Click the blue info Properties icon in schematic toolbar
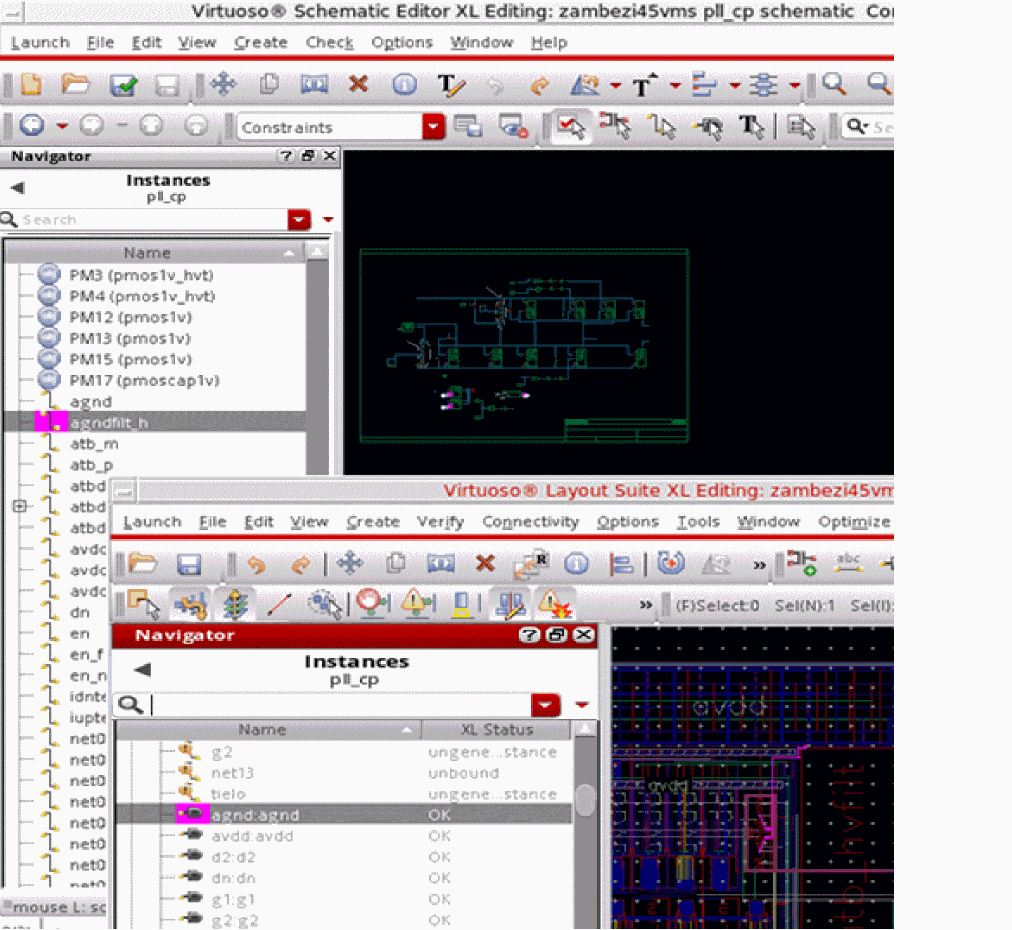 tap(404, 85)
